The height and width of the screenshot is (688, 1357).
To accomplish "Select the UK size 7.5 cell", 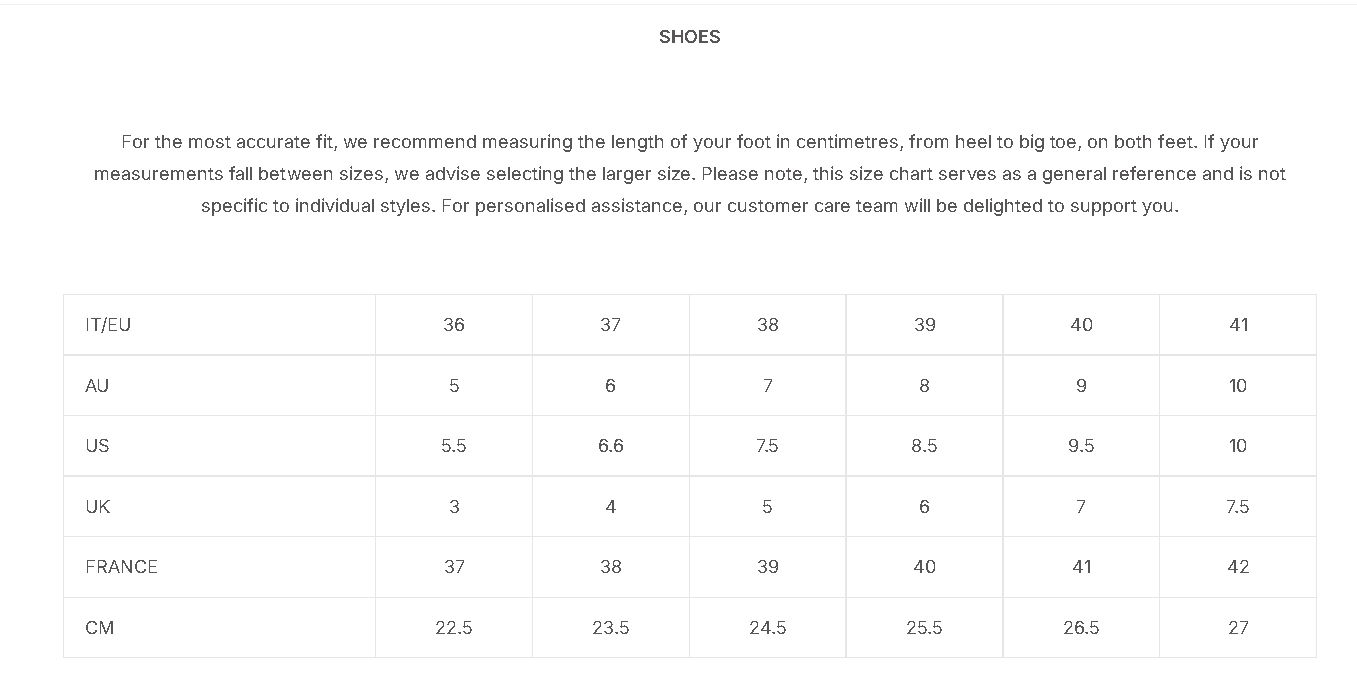I will point(1238,507).
